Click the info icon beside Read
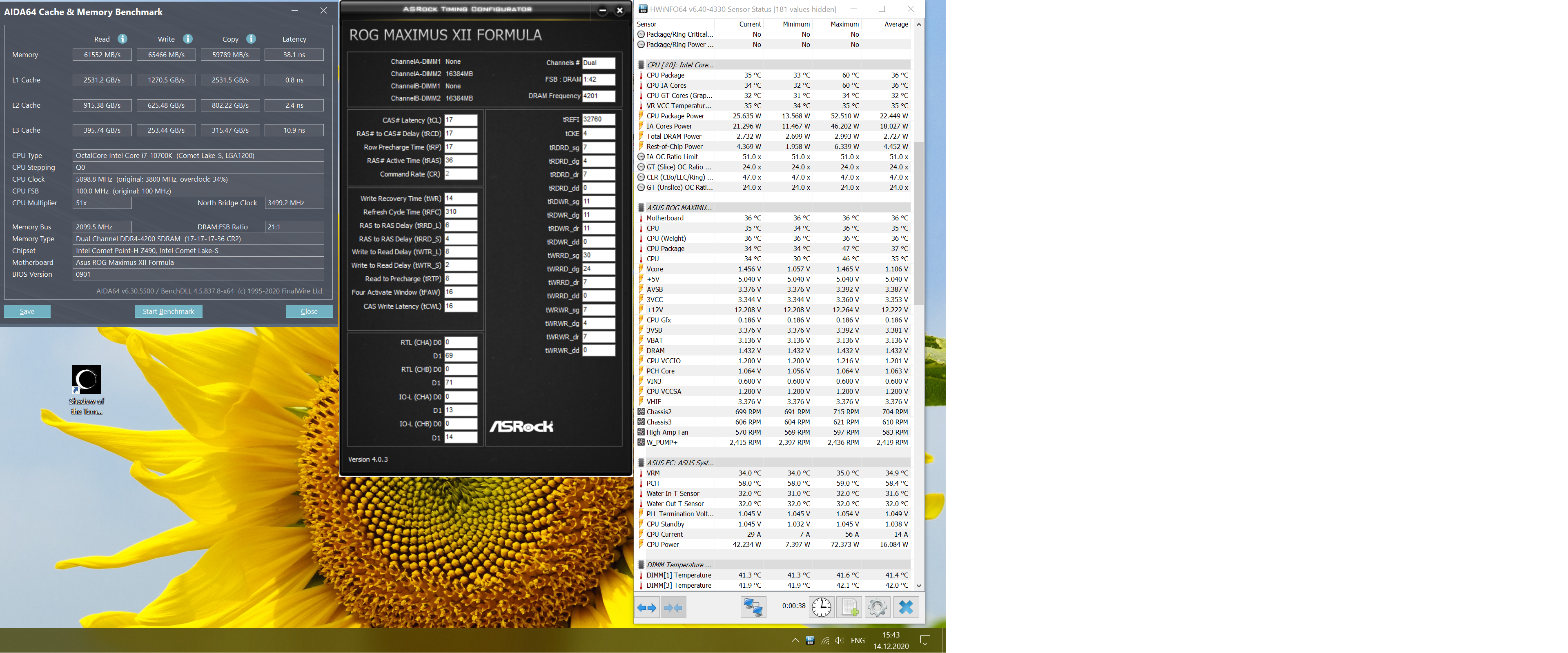Screen dimensions: 1568x653 pyautogui.click(x=122, y=39)
